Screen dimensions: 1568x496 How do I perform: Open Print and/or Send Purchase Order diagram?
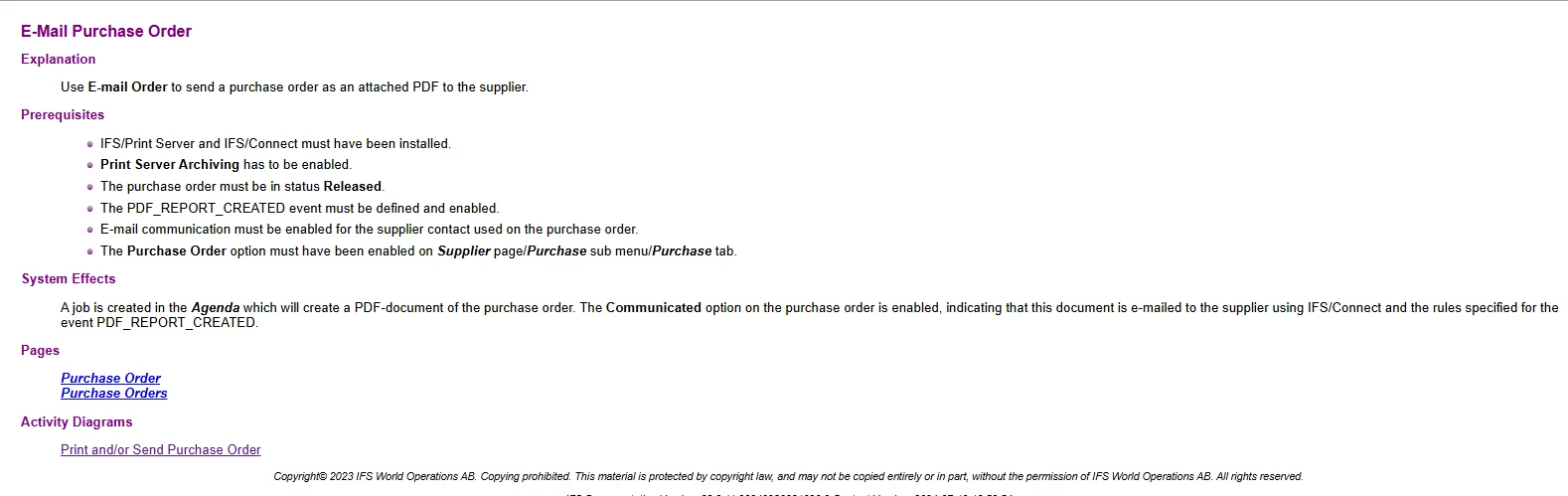point(160,450)
